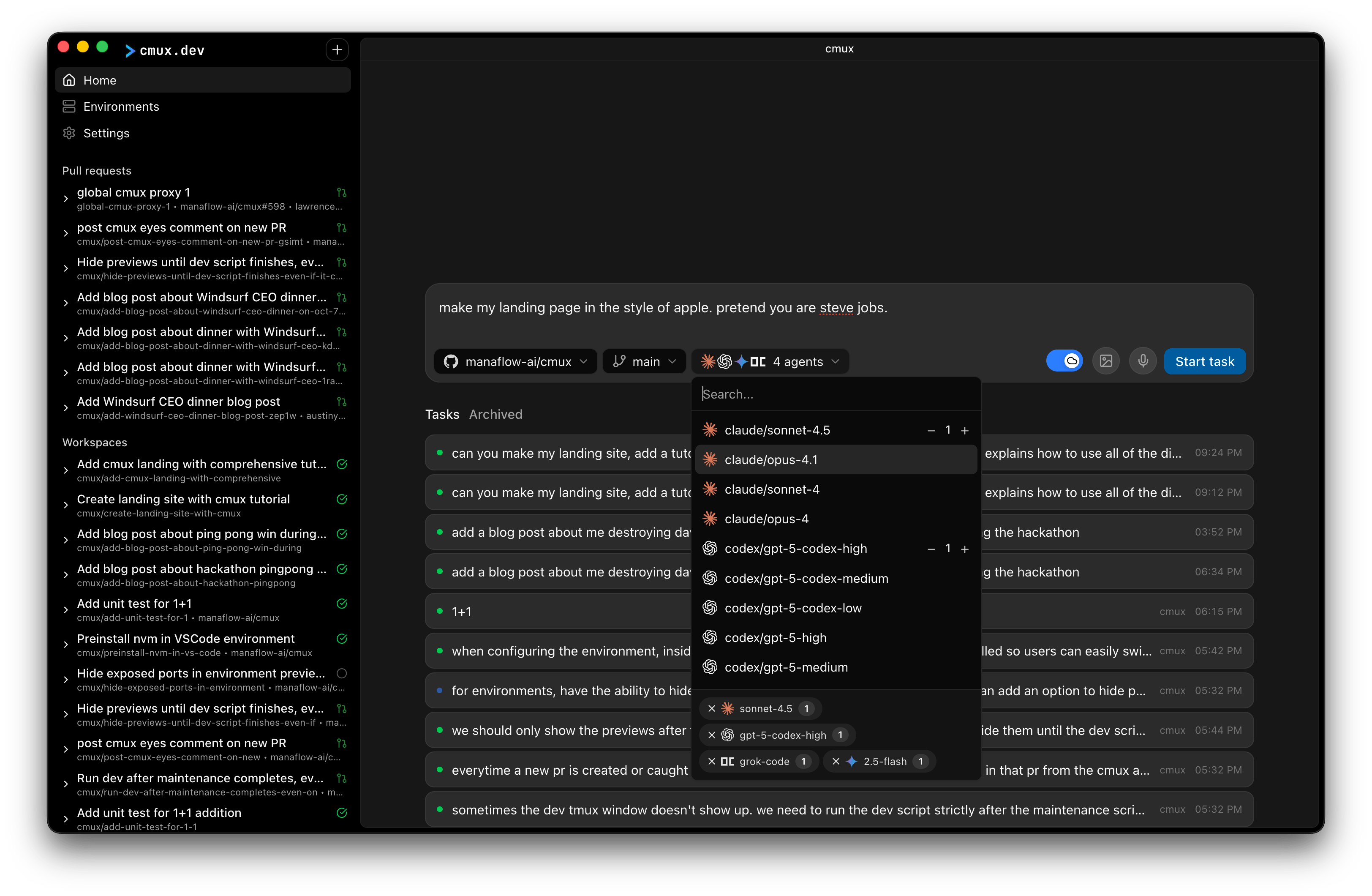
Task: Remove the 2.5-flash agent chip
Action: [837, 761]
